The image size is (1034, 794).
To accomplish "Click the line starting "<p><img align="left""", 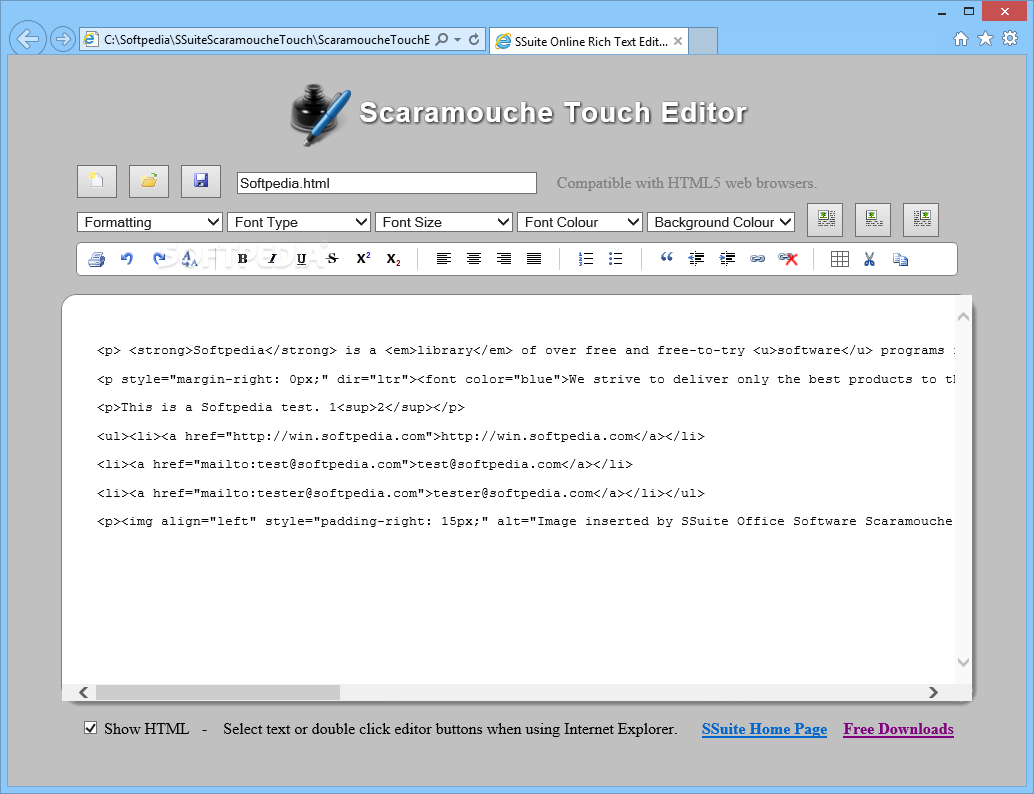I will (525, 522).
